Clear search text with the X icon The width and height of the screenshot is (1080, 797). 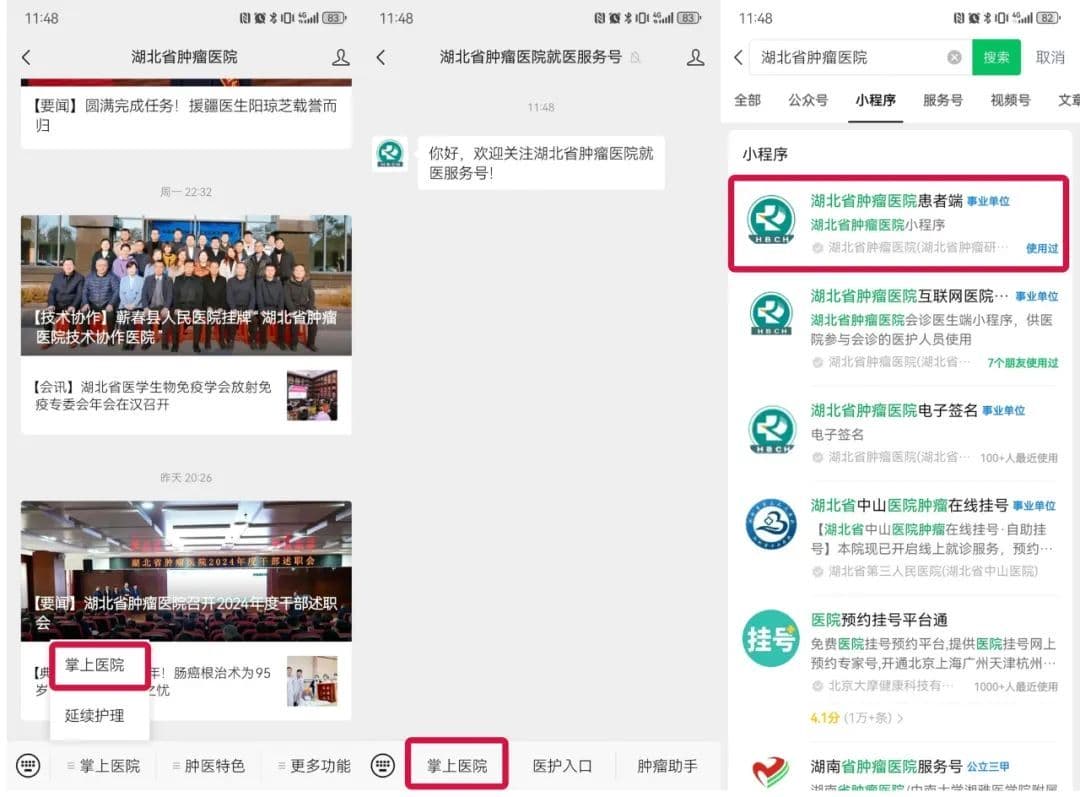[x=954, y=57]
